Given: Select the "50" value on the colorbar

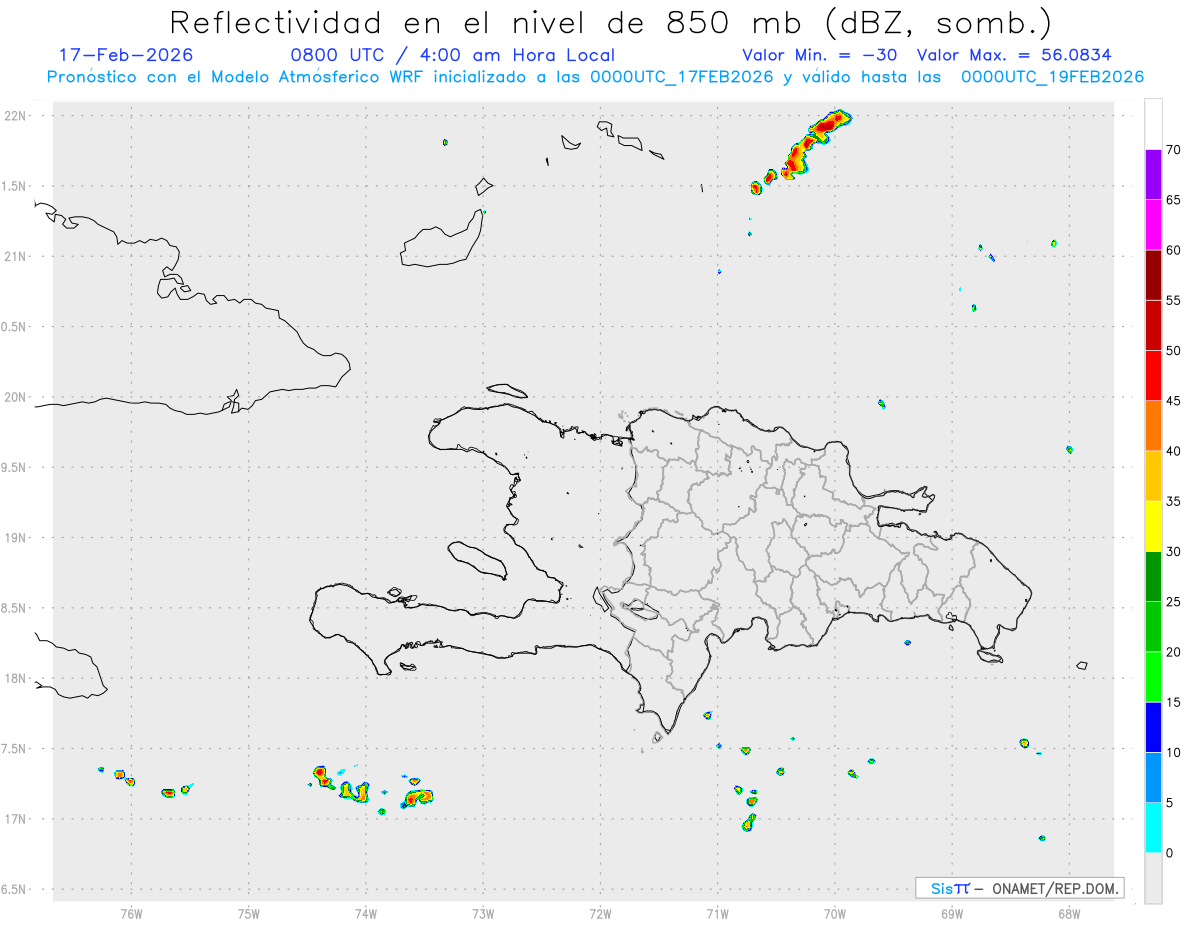Looking at the screenshot, I should (x=1173, y=351).
